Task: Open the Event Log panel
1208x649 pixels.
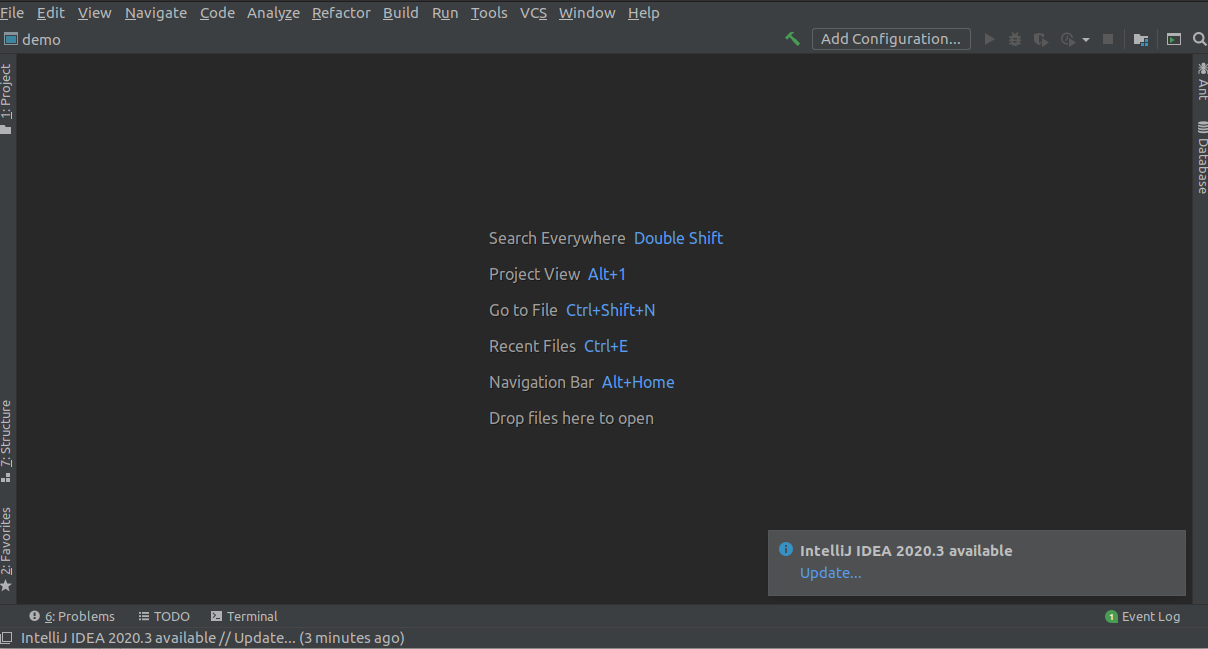Action: tap(1143, 616)
